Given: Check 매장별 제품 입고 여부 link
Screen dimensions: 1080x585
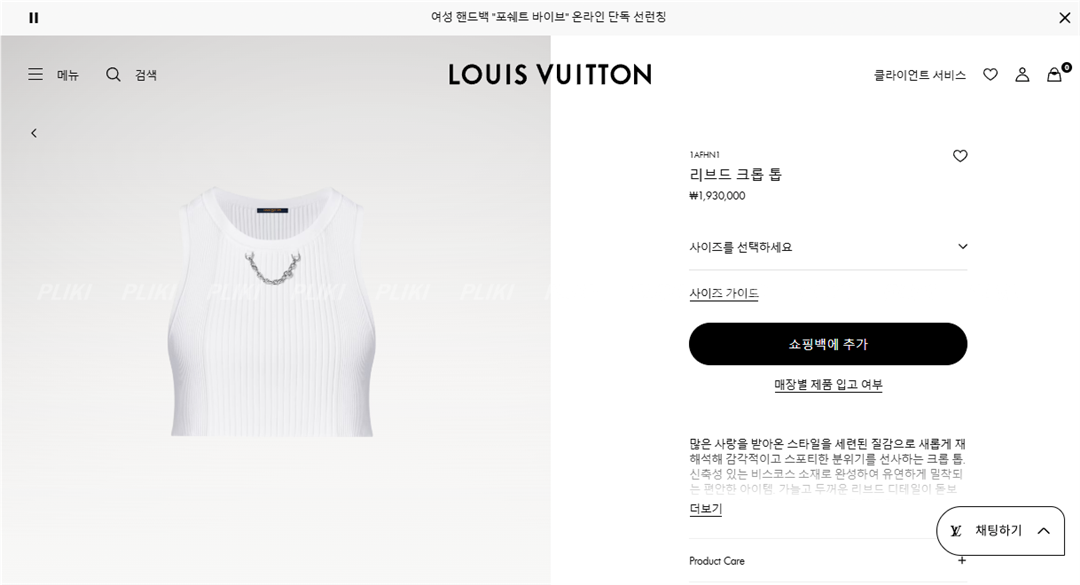Looking at the screenshot, I should point(828,384).
